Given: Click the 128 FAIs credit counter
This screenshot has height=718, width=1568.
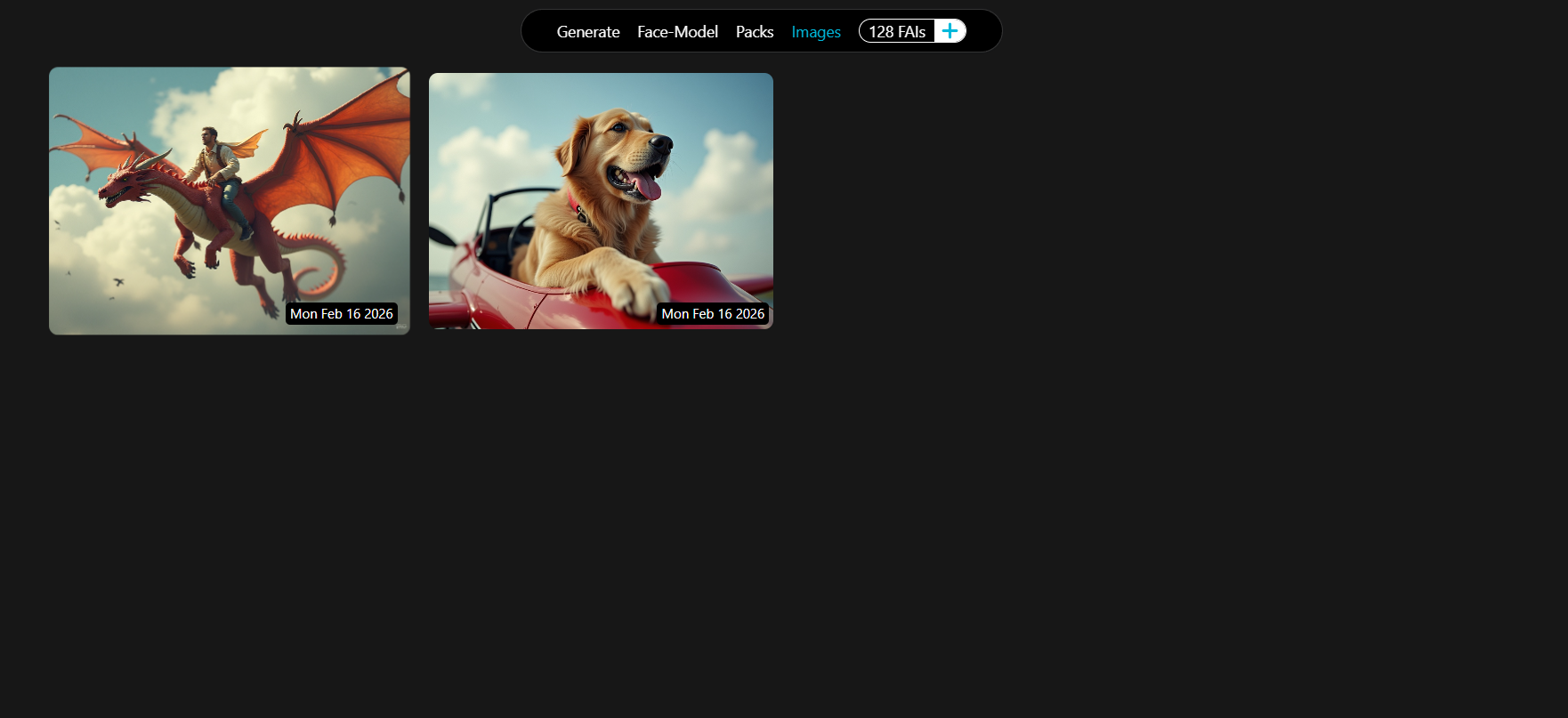Looking at the screenshot, I should (x=897, y=31).
